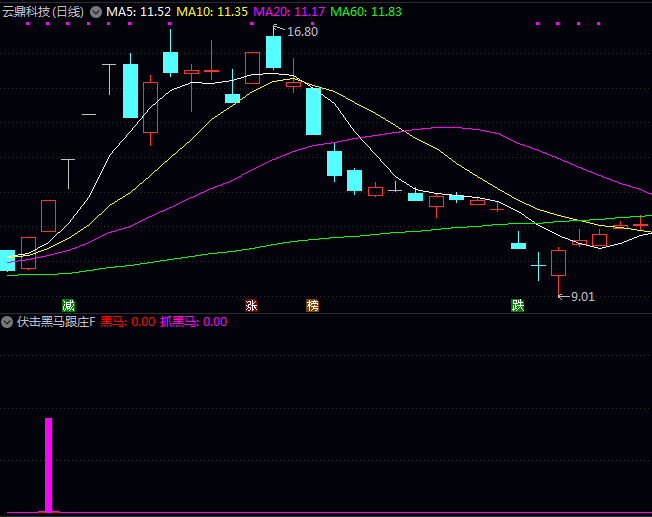Select the MA10 11.35 indicator label
Viewport: 652px width, 517px height.
(x=212, y=12)
